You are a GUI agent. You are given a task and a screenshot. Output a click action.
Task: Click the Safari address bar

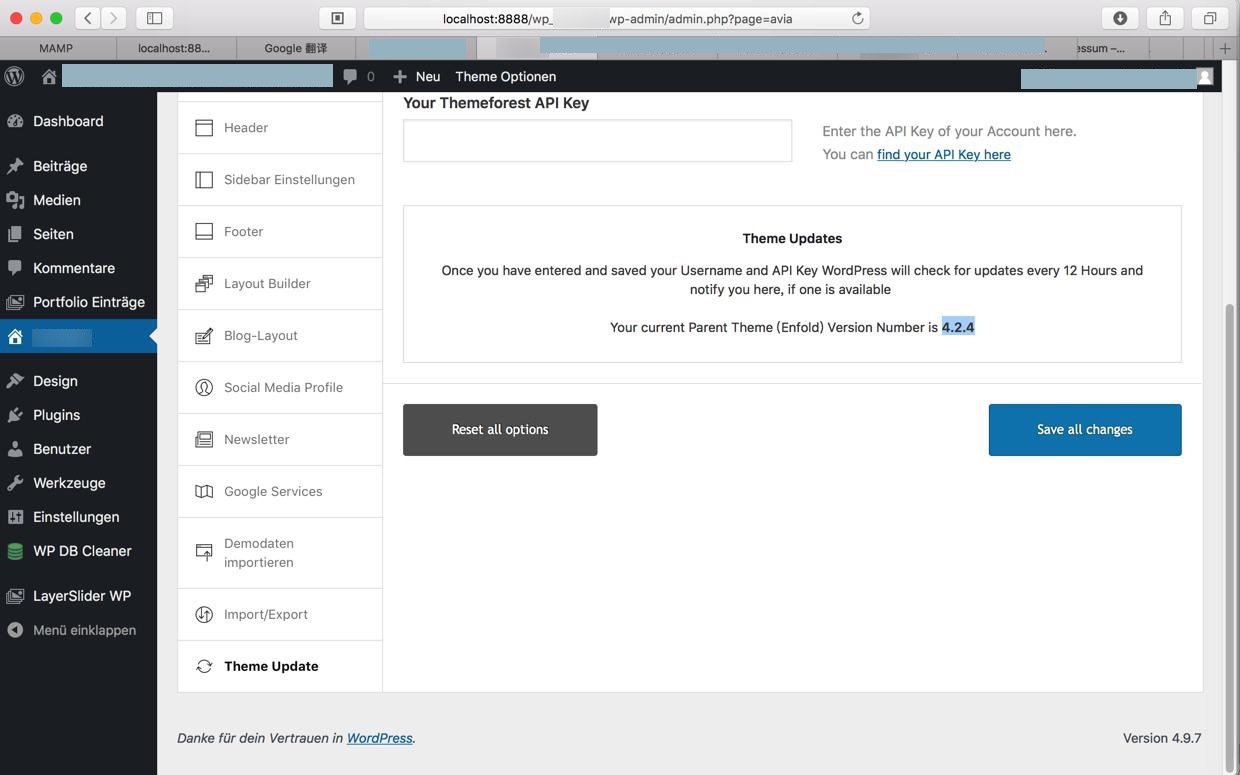pyautogui.click(x=617, y=18)
